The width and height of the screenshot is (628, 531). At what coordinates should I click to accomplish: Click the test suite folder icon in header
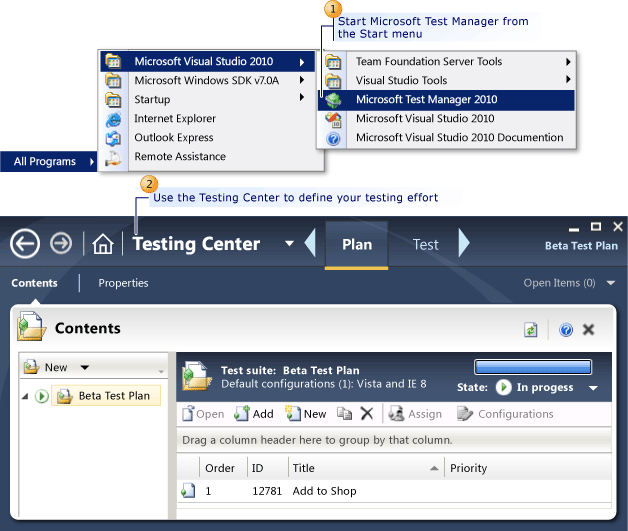[x=197, y=376]
